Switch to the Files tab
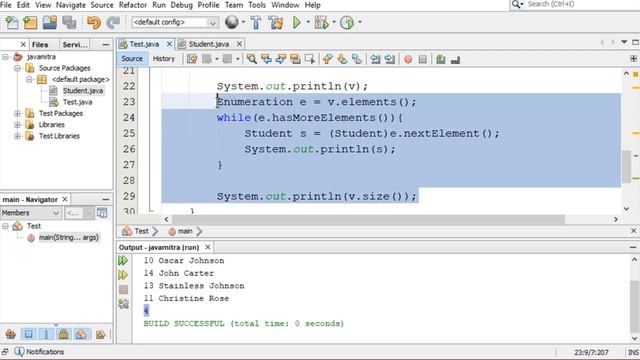The width and height of the screenshot is (640, 360). click(40, 44)
